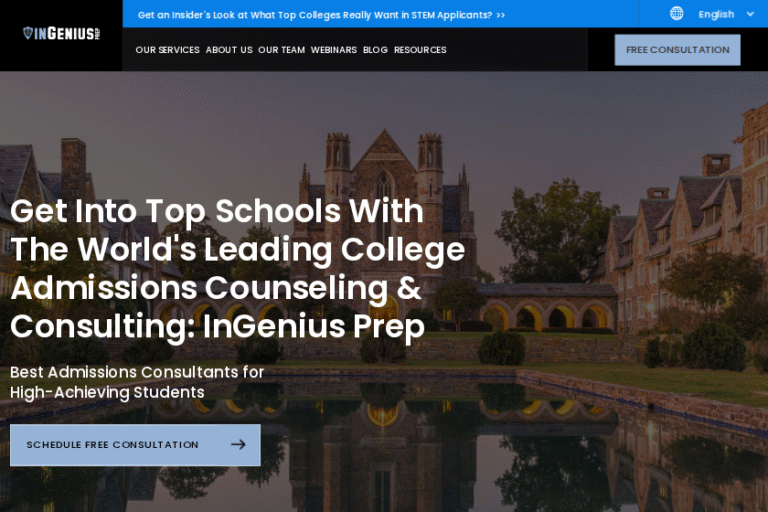The image size is (768, 512).
Task: Go to the About Us page
Action: (x=229, y=50)
